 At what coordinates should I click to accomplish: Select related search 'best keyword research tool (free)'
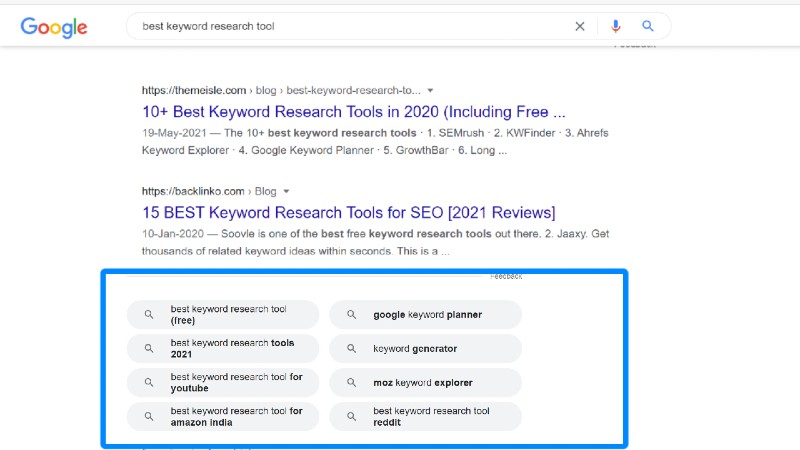point(223,315)
